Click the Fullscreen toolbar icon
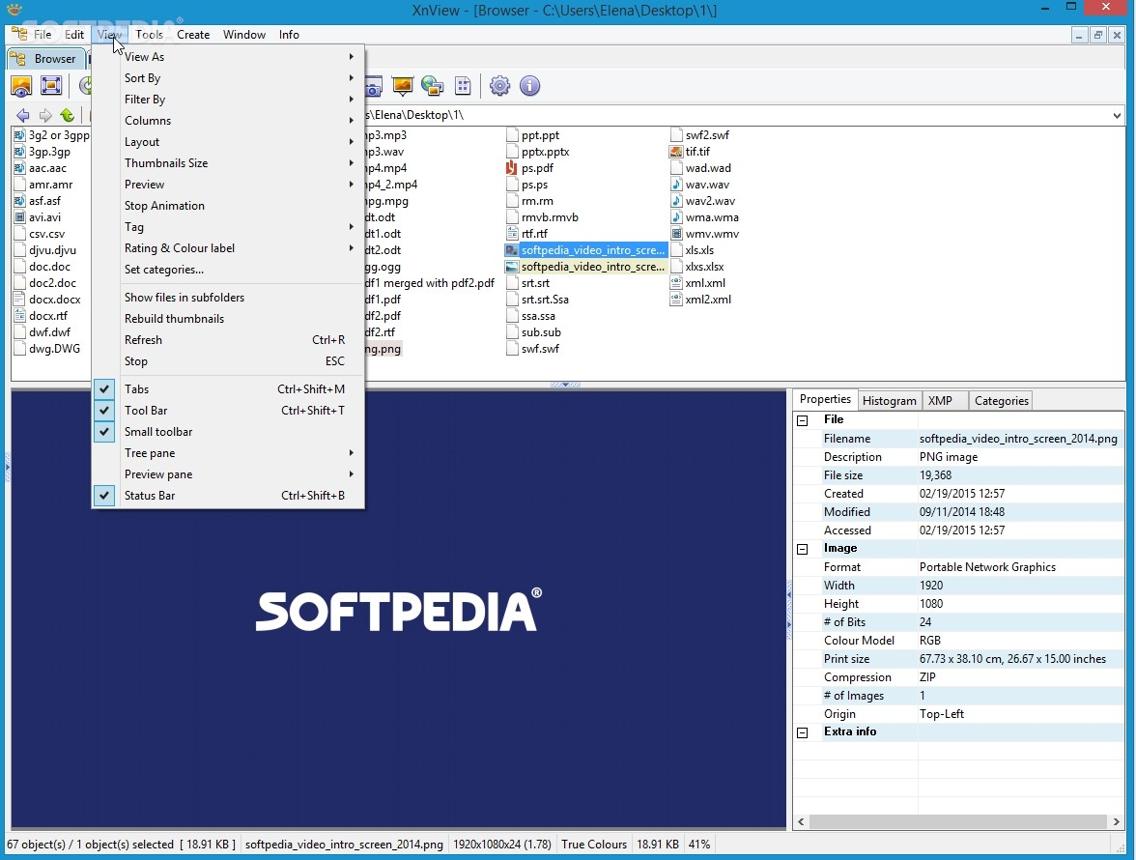This screenshot has height=860, width=1136. point(51,86)
